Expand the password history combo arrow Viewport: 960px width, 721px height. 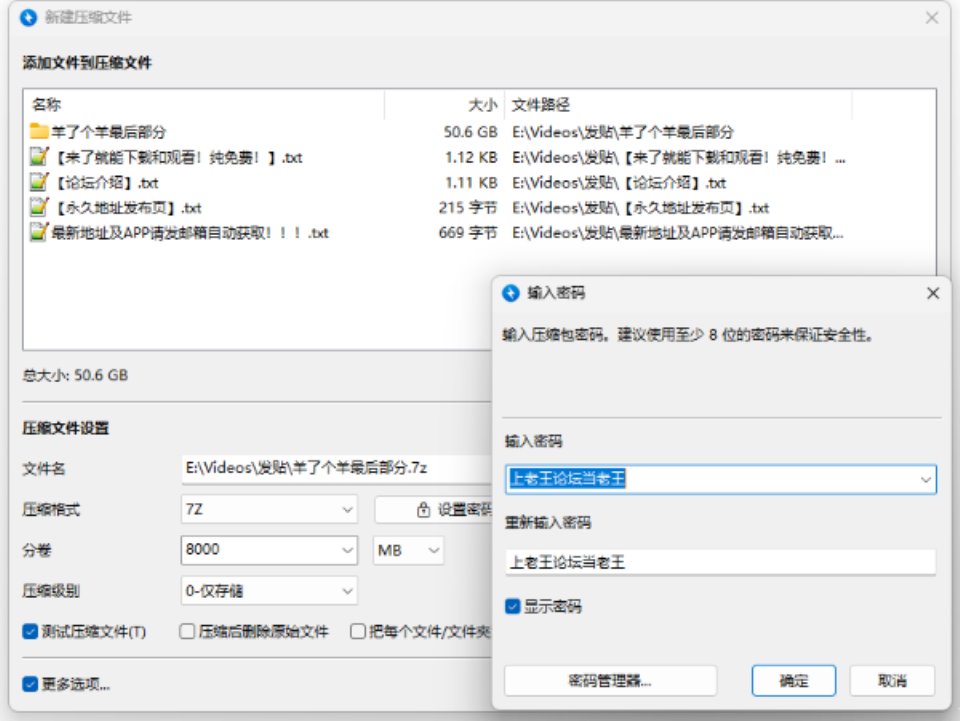click(926, 481)
